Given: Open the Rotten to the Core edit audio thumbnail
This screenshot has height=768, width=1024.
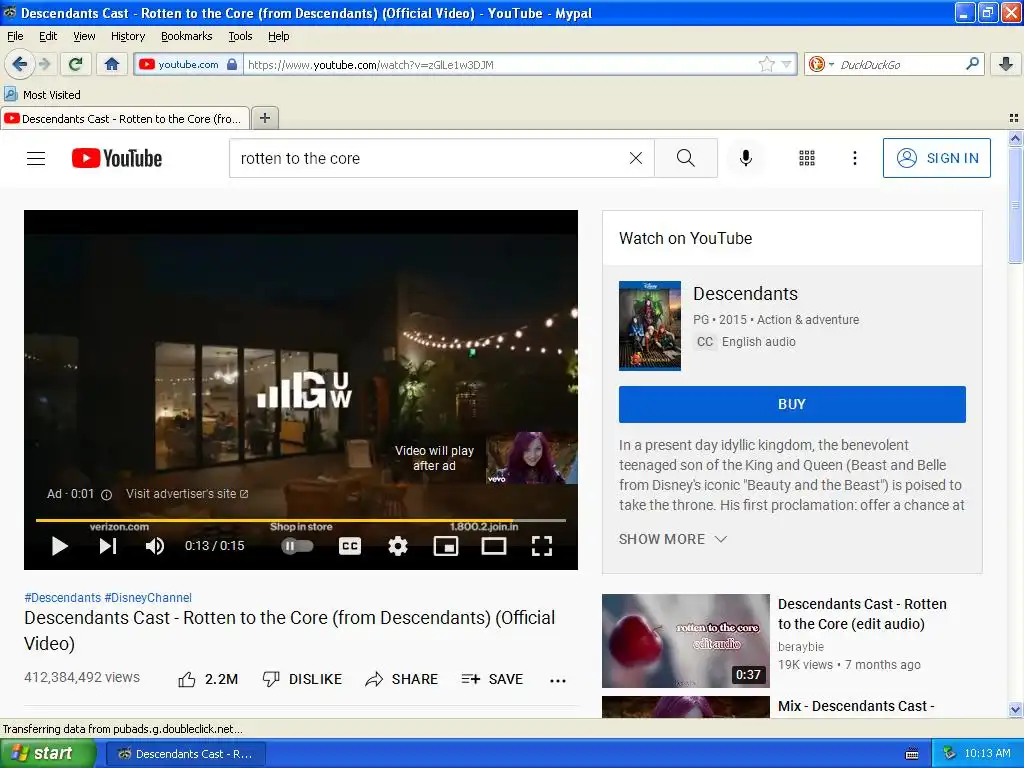Looking at the screenshot, I should tap(686, 641).
